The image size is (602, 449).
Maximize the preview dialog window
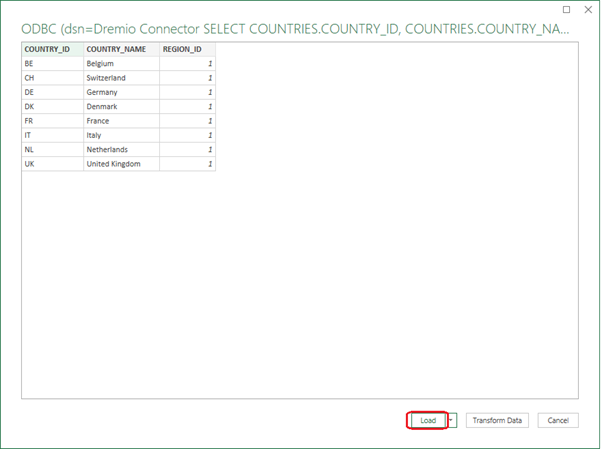point(566,9)
